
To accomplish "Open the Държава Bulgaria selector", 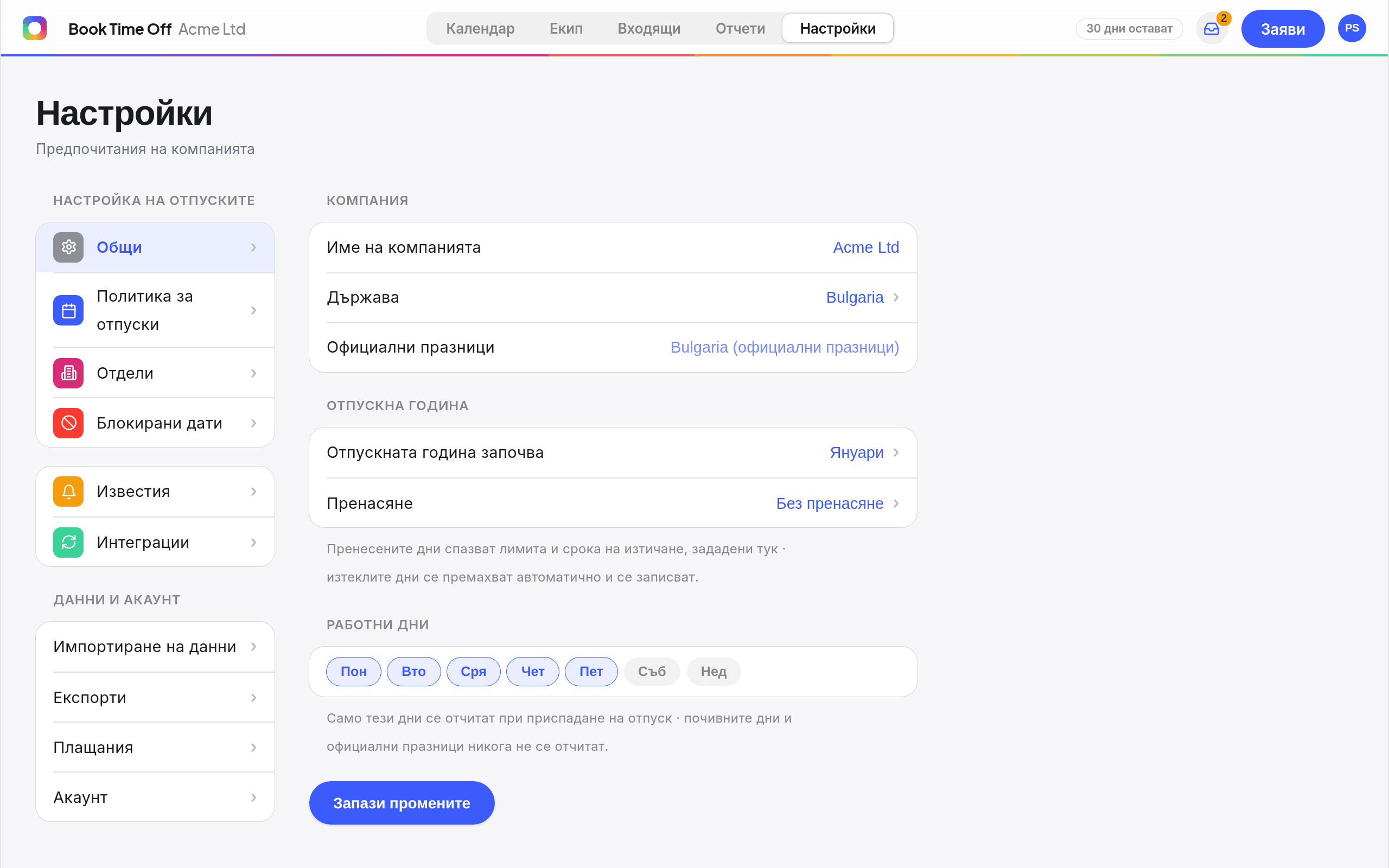I will point(862,297).
